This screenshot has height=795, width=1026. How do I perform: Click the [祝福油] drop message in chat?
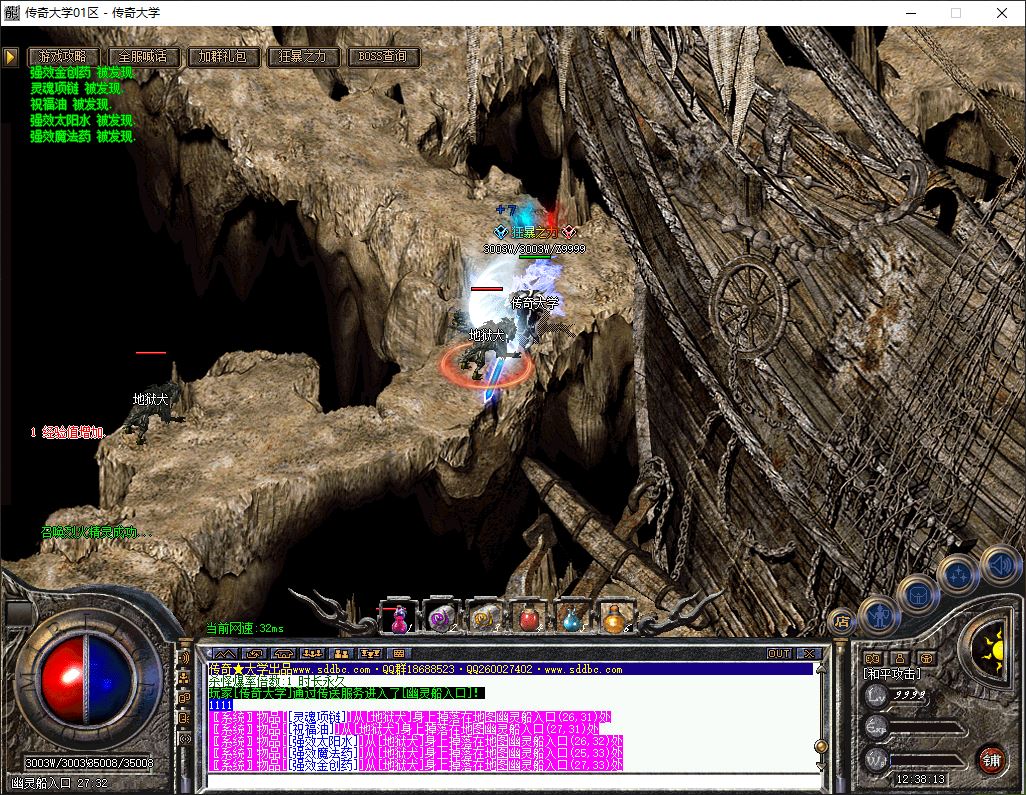[x=404, y=729]
